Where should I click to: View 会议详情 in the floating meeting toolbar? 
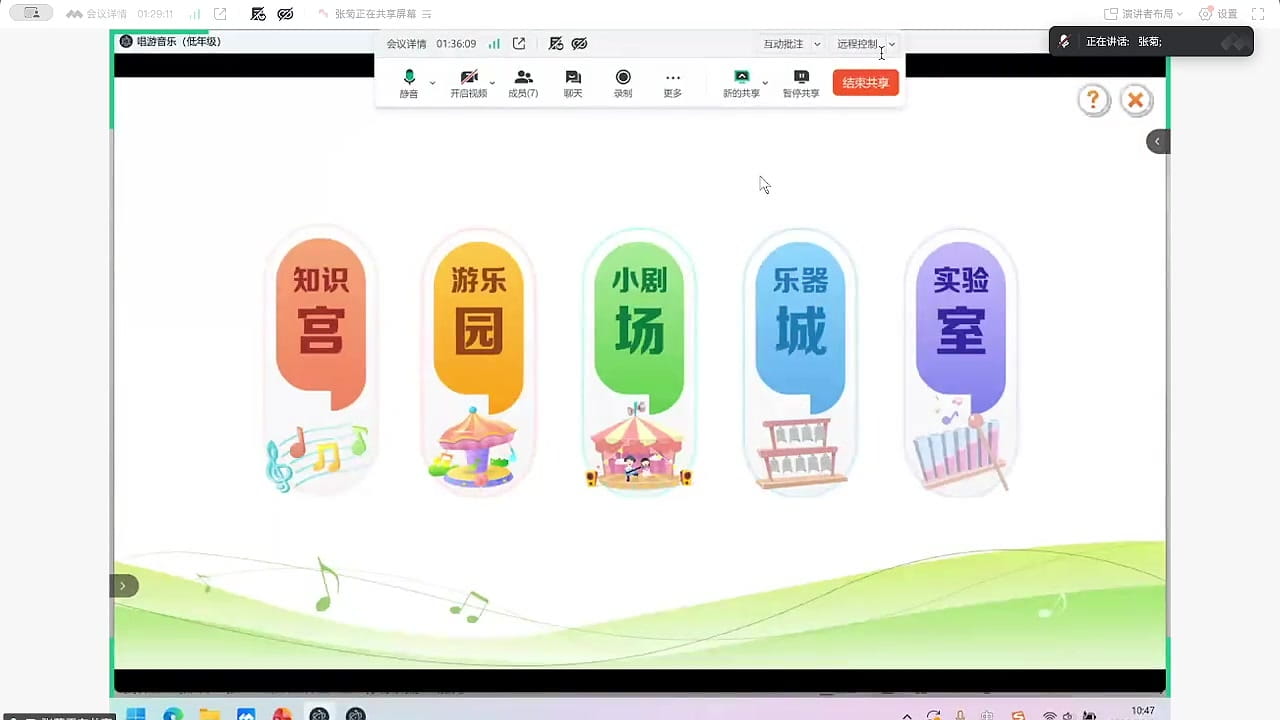(407, 44)
